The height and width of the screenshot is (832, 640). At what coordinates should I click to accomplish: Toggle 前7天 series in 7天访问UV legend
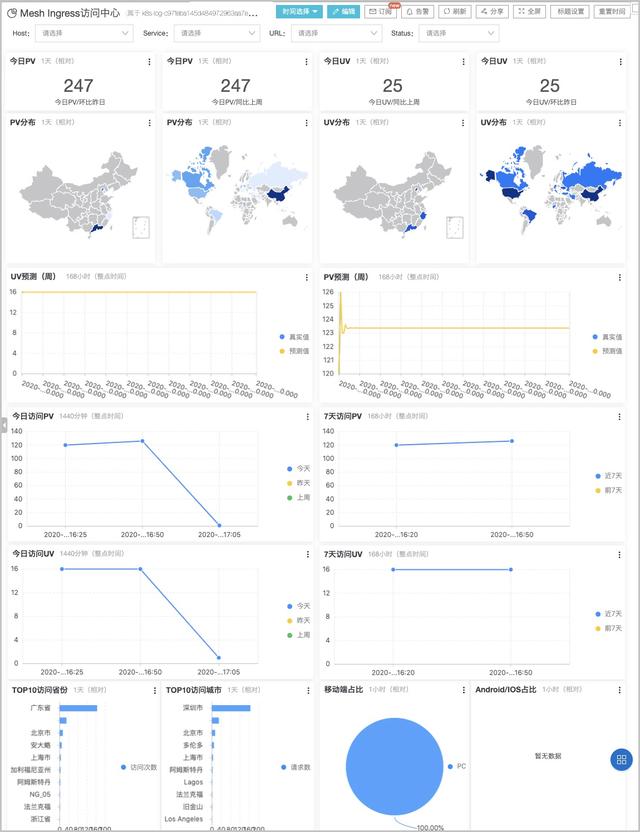[609, 628]
